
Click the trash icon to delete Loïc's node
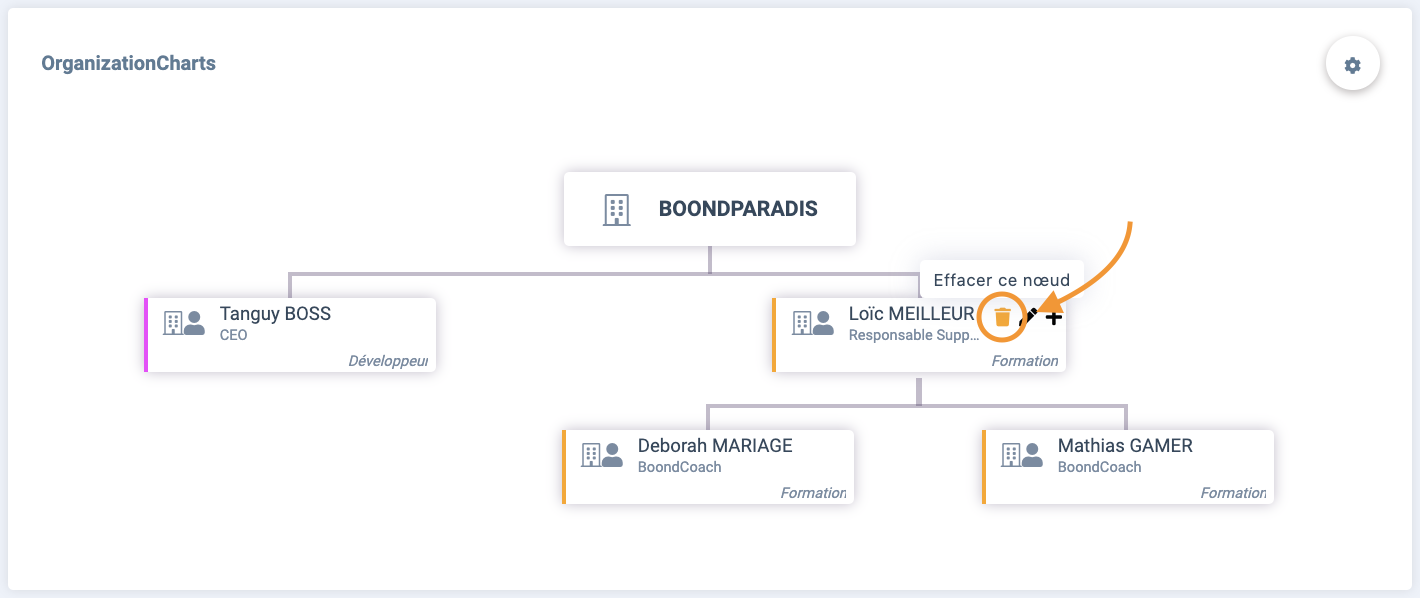[x=1002, y=317]
